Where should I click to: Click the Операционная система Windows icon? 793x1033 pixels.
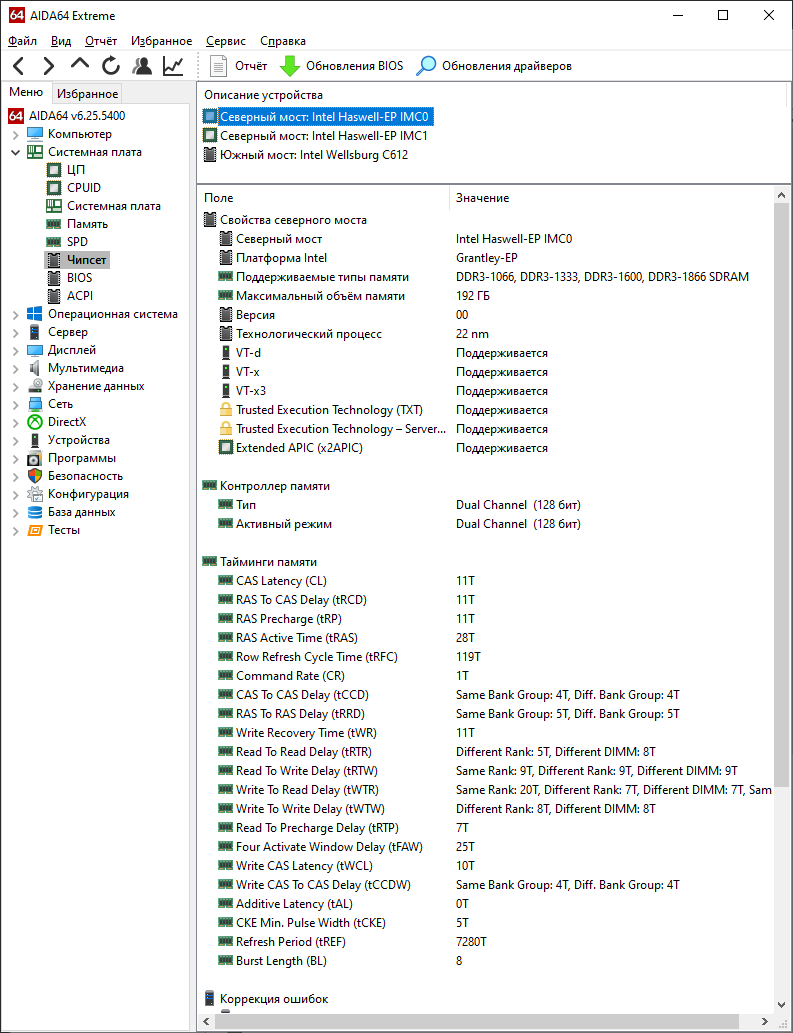[x=35, y=314]
